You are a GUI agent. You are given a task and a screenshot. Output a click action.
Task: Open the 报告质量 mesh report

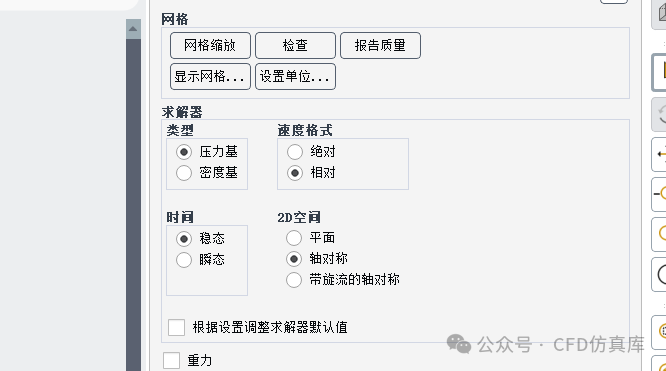pyautogui.click(x=380, y=45)
